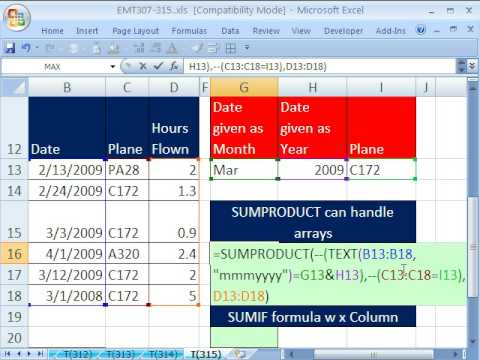Select row 13 header
This screenshot has height=360, width=480.
click(x=15, y=170)
